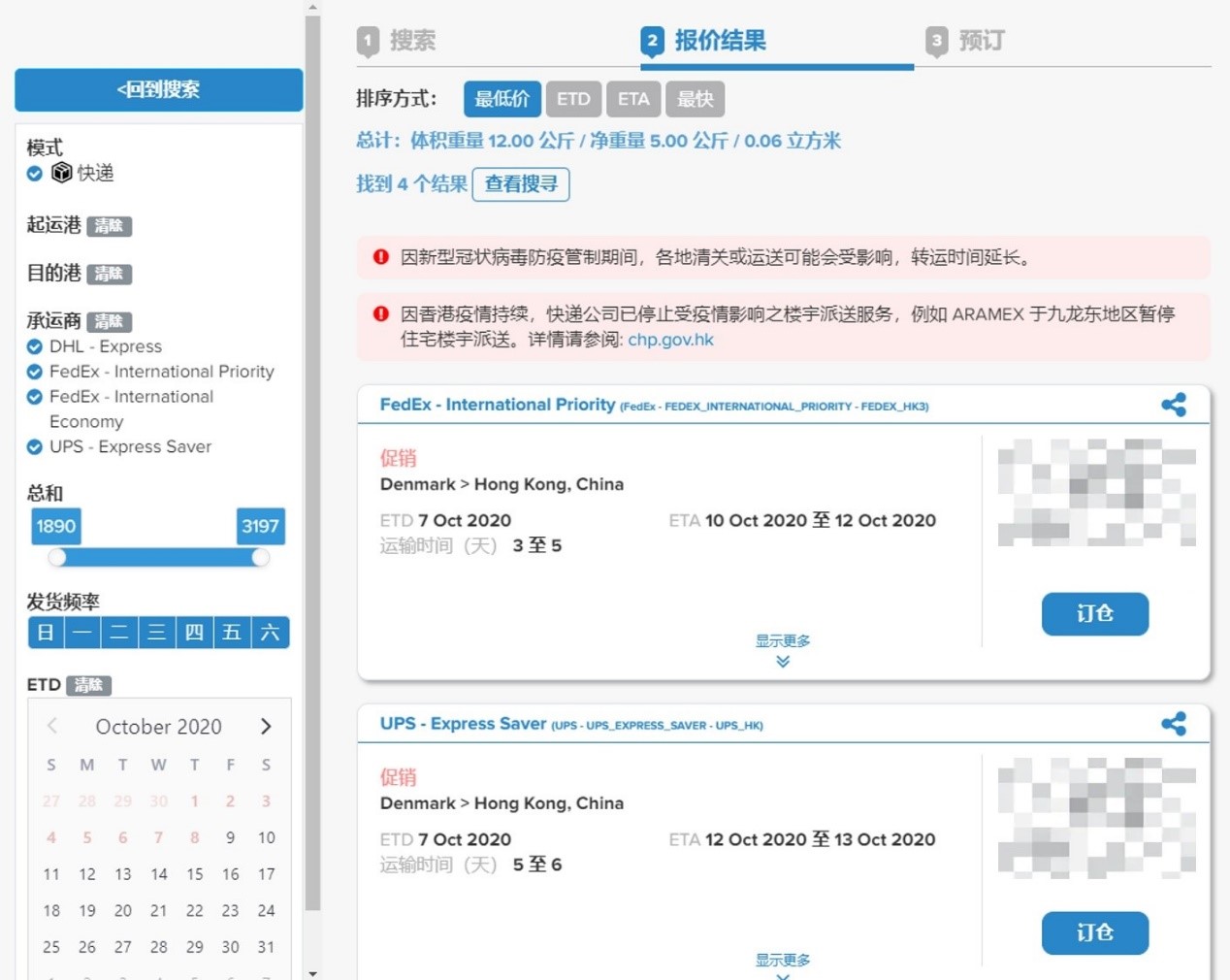The image size is (1230, 980).
Task: Open step 3 预订 tab
Action: pyautogui.click(x=965, y=41)
